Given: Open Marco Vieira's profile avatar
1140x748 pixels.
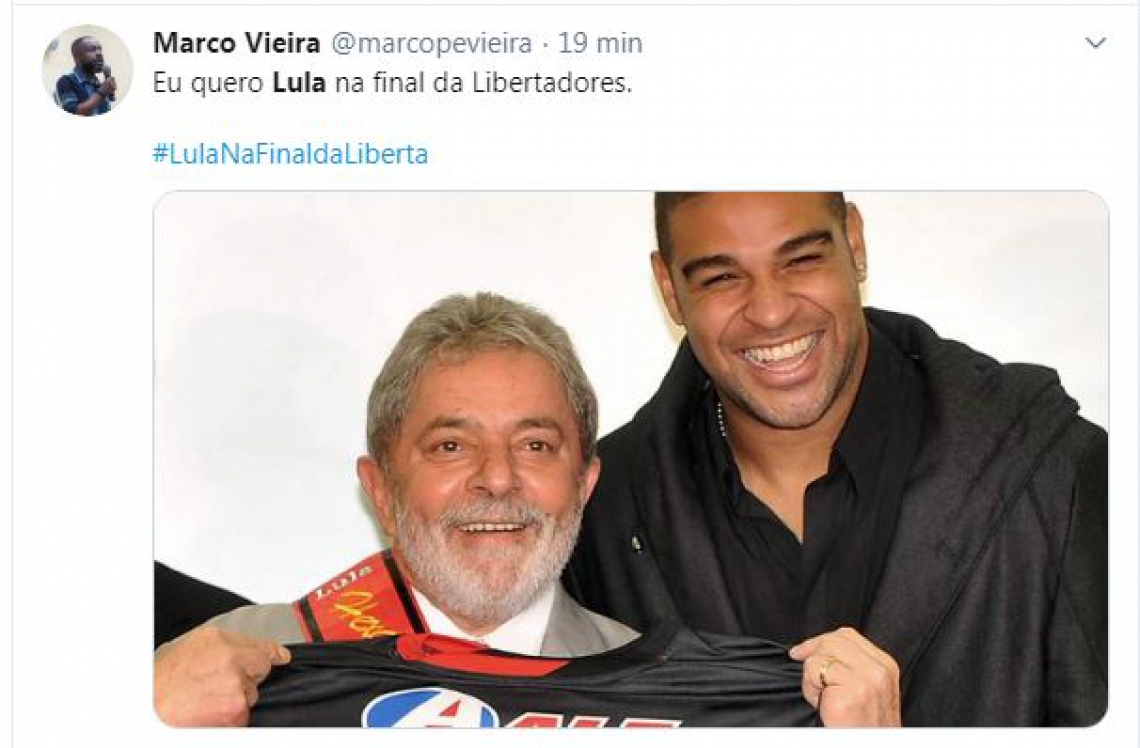Looking at the screenshot, I should [x=87, y=71].
